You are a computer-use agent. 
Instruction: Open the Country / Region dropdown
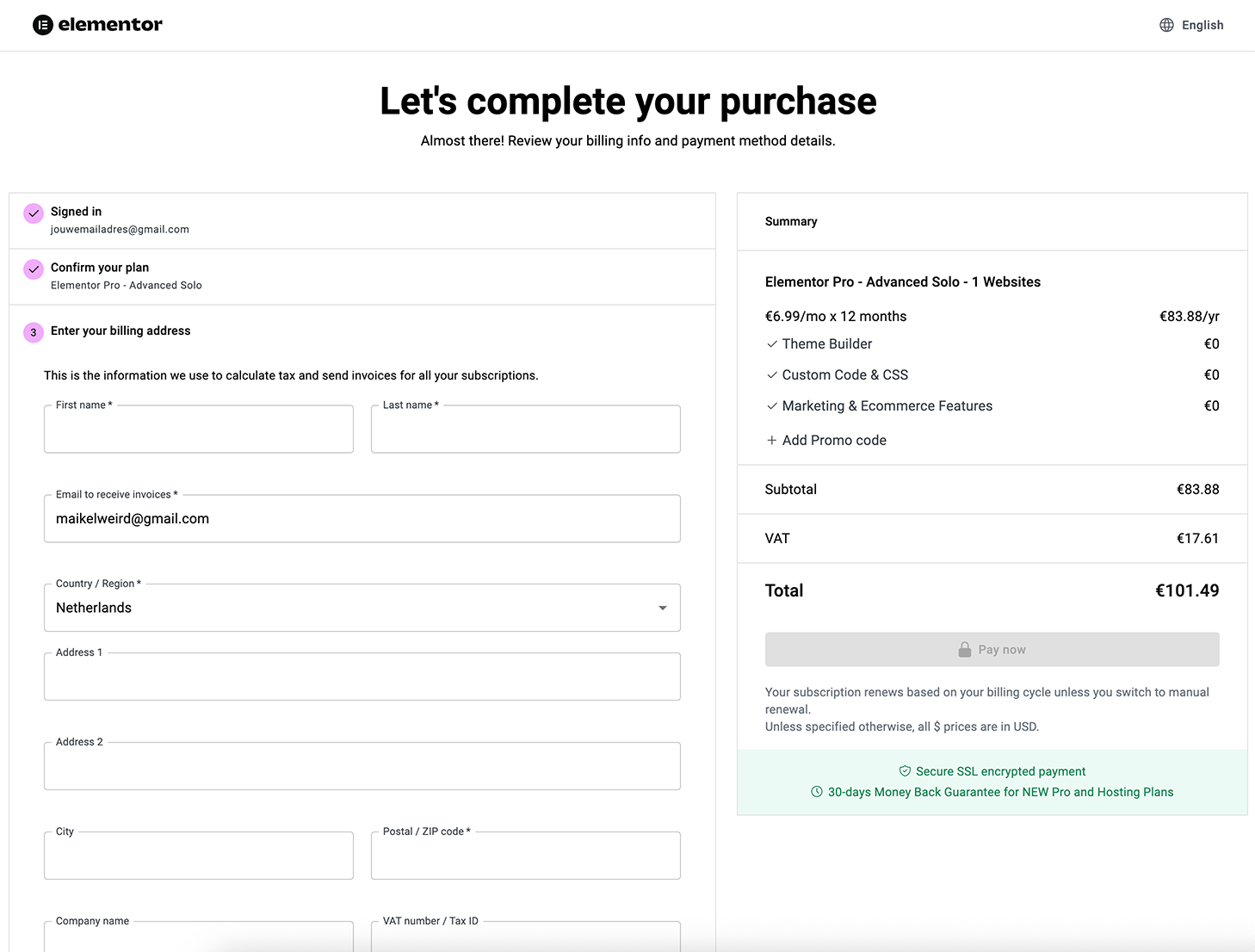362,608
